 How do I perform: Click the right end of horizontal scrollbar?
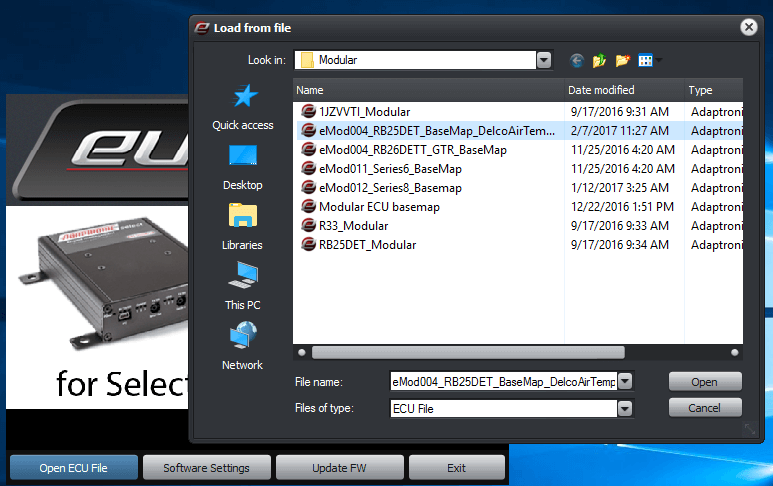pos(735,352)
